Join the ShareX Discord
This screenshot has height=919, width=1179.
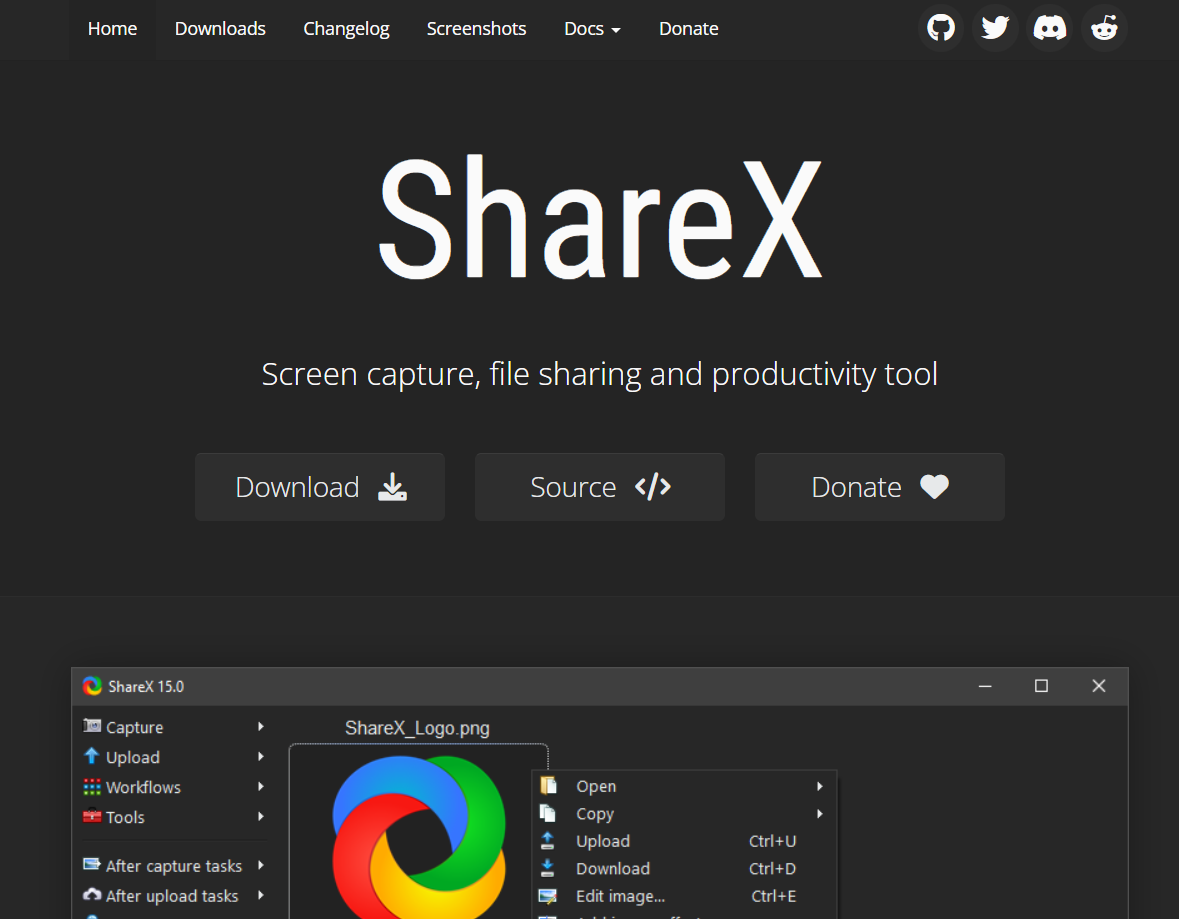[x=1049, y=28]
